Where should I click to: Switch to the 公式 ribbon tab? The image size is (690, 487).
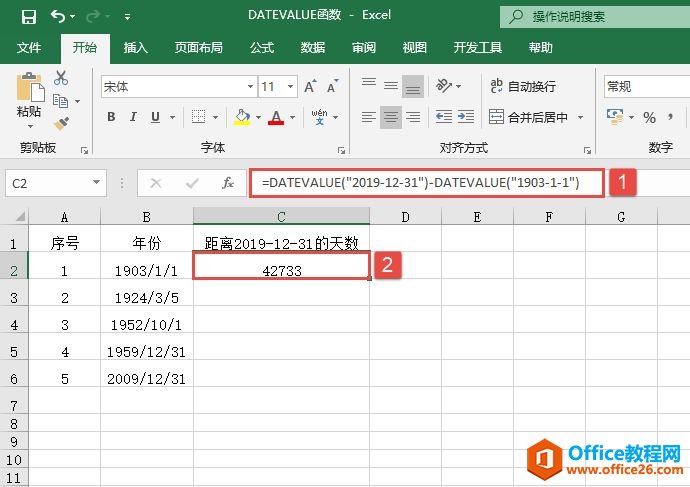(262, 48)
